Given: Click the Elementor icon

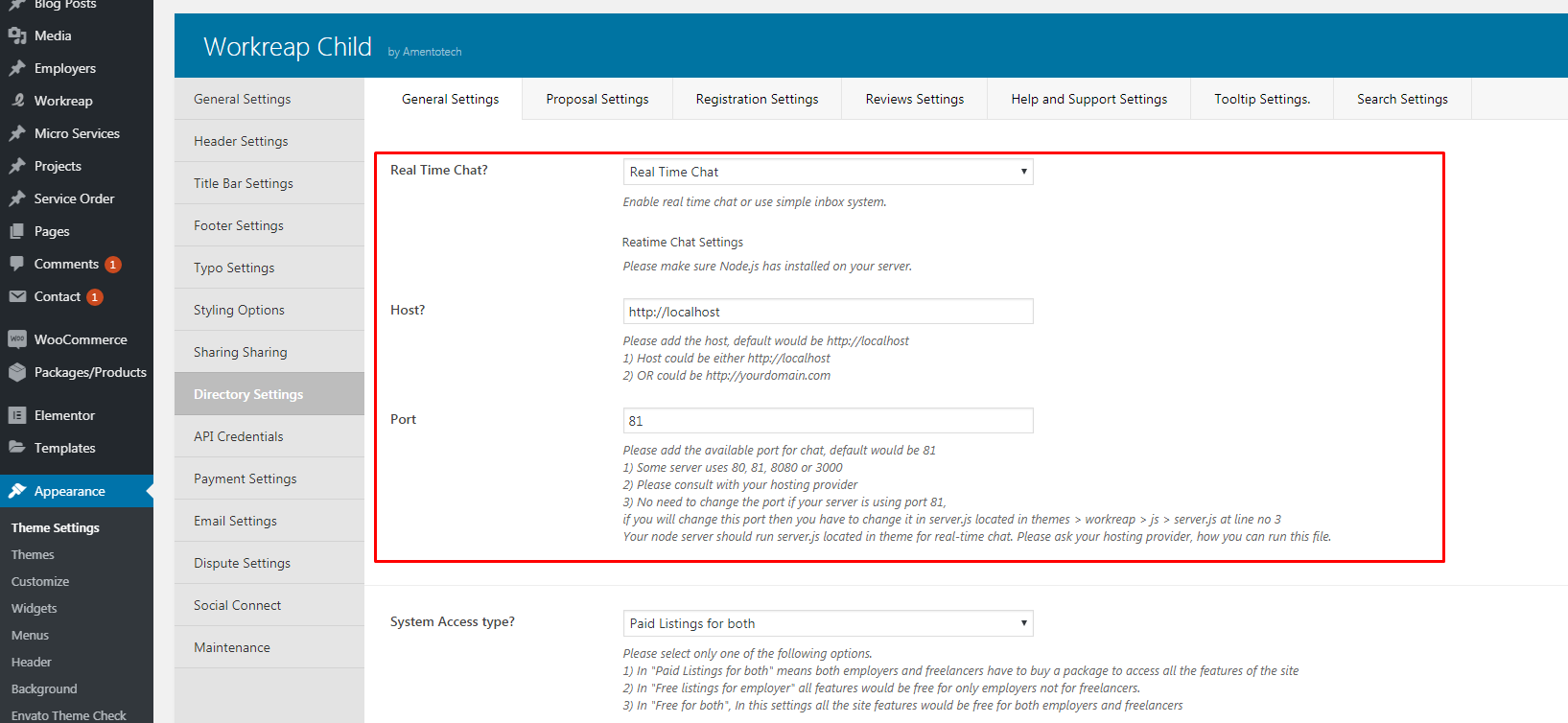Looking at the screenshot, I should [17, 415].
